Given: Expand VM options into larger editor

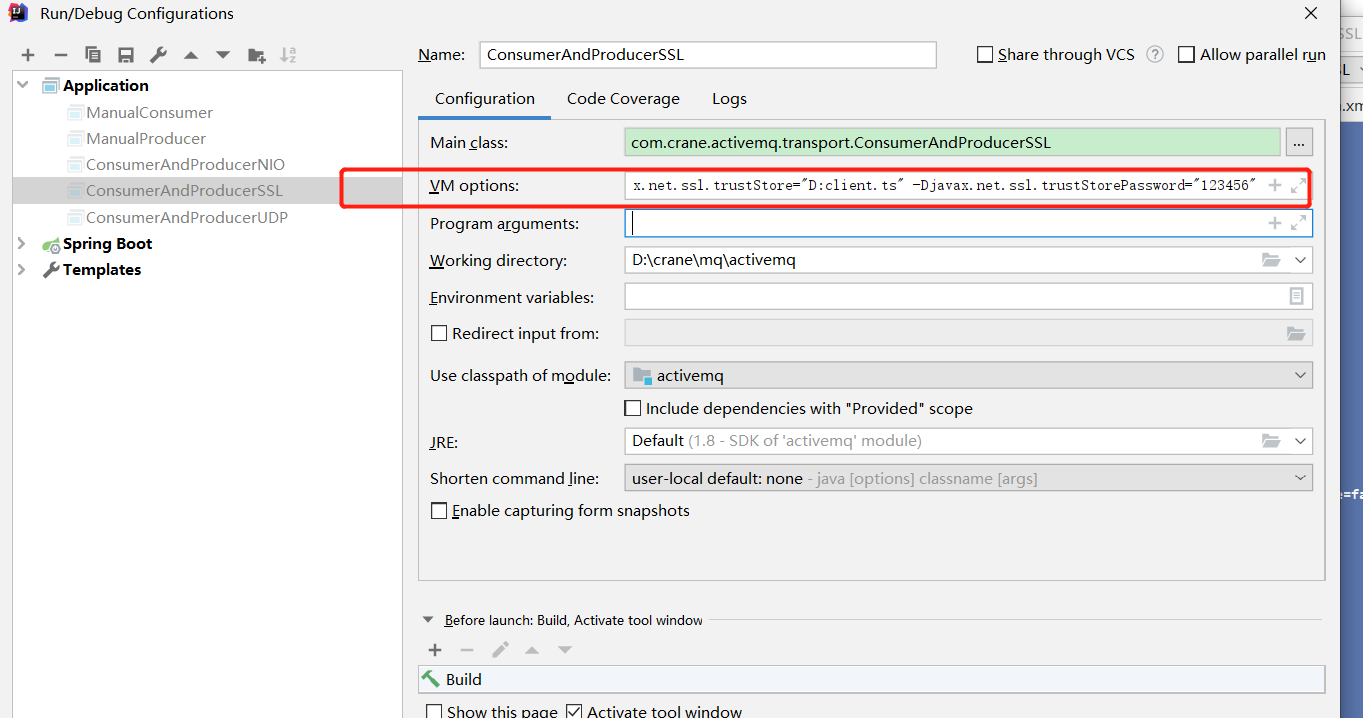Looking at the screenshot, I should (x=1296, y=184).
